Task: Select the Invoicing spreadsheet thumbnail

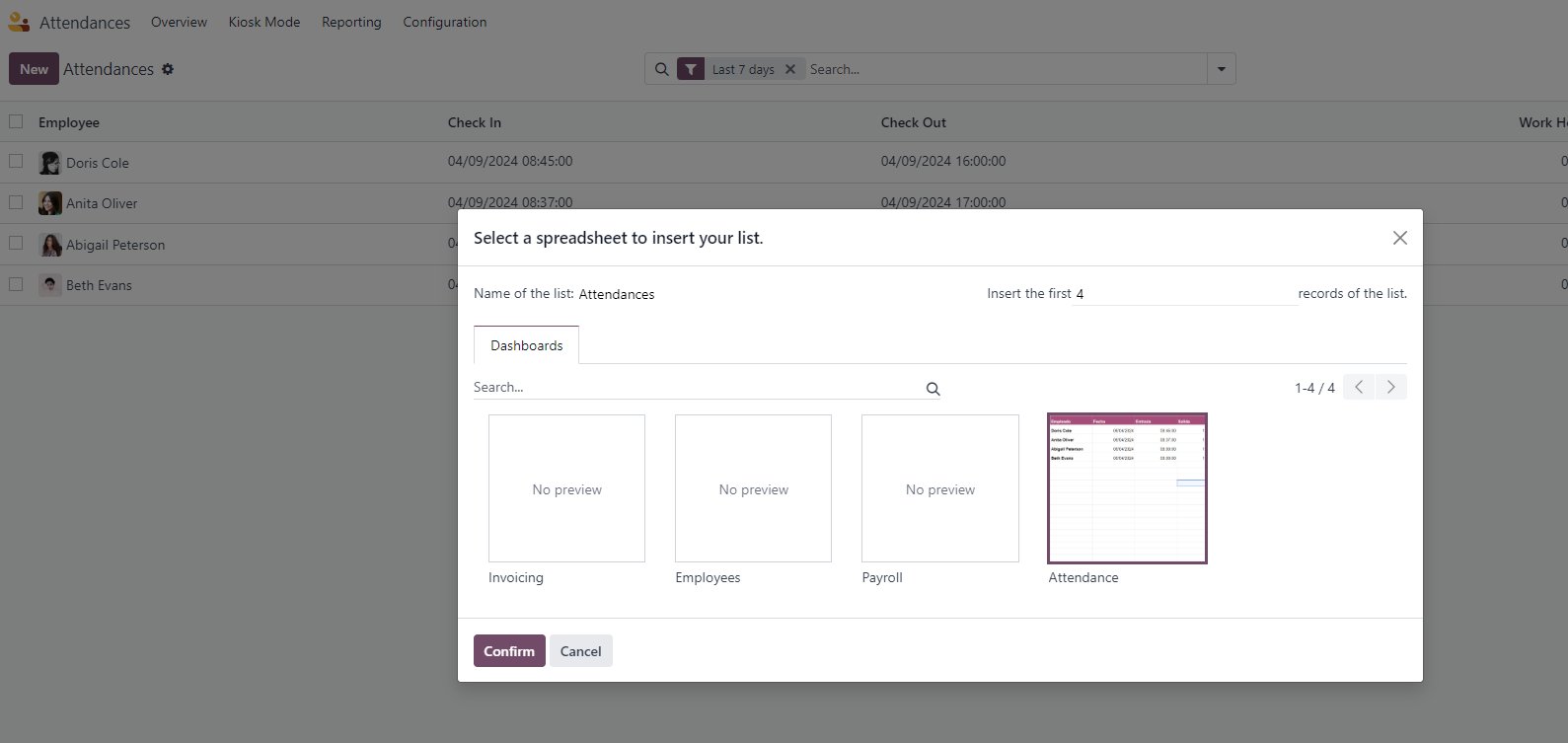Action: (566, 488)
